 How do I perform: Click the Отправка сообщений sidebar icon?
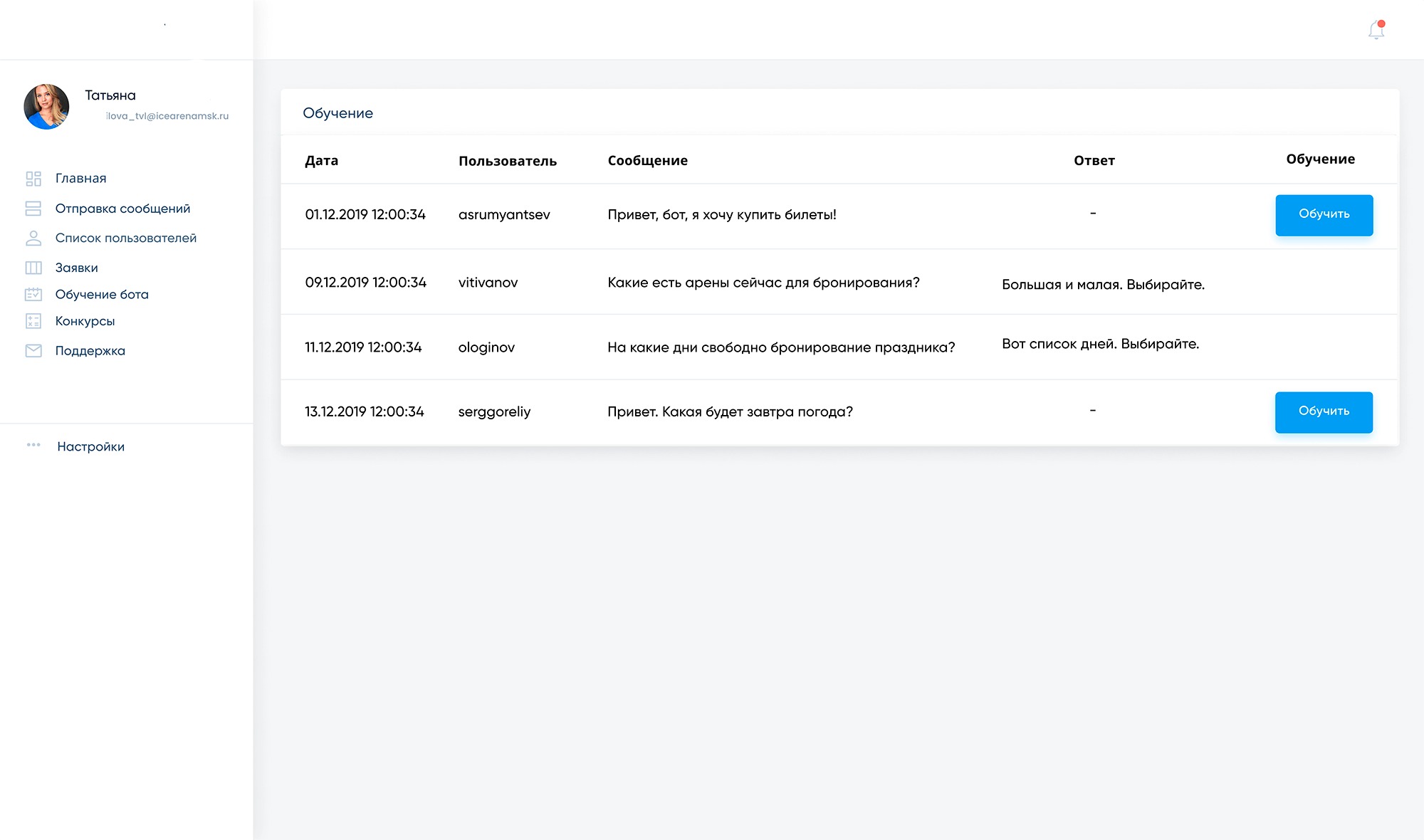(x=33, y=209)
